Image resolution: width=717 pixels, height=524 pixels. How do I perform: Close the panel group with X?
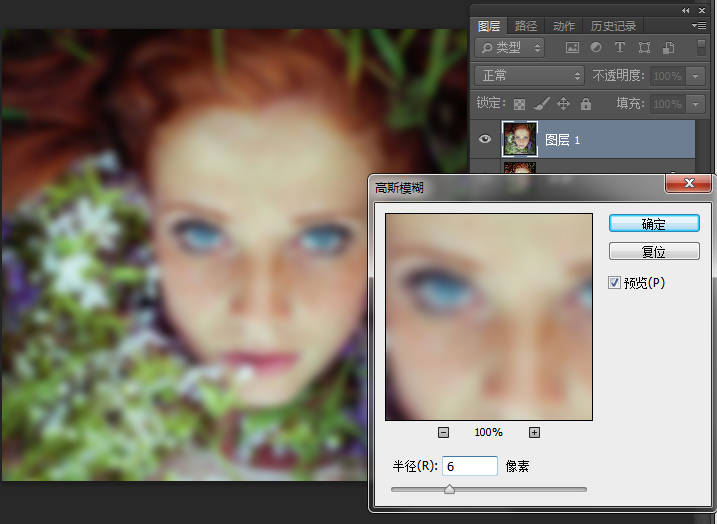coord(702,10)
